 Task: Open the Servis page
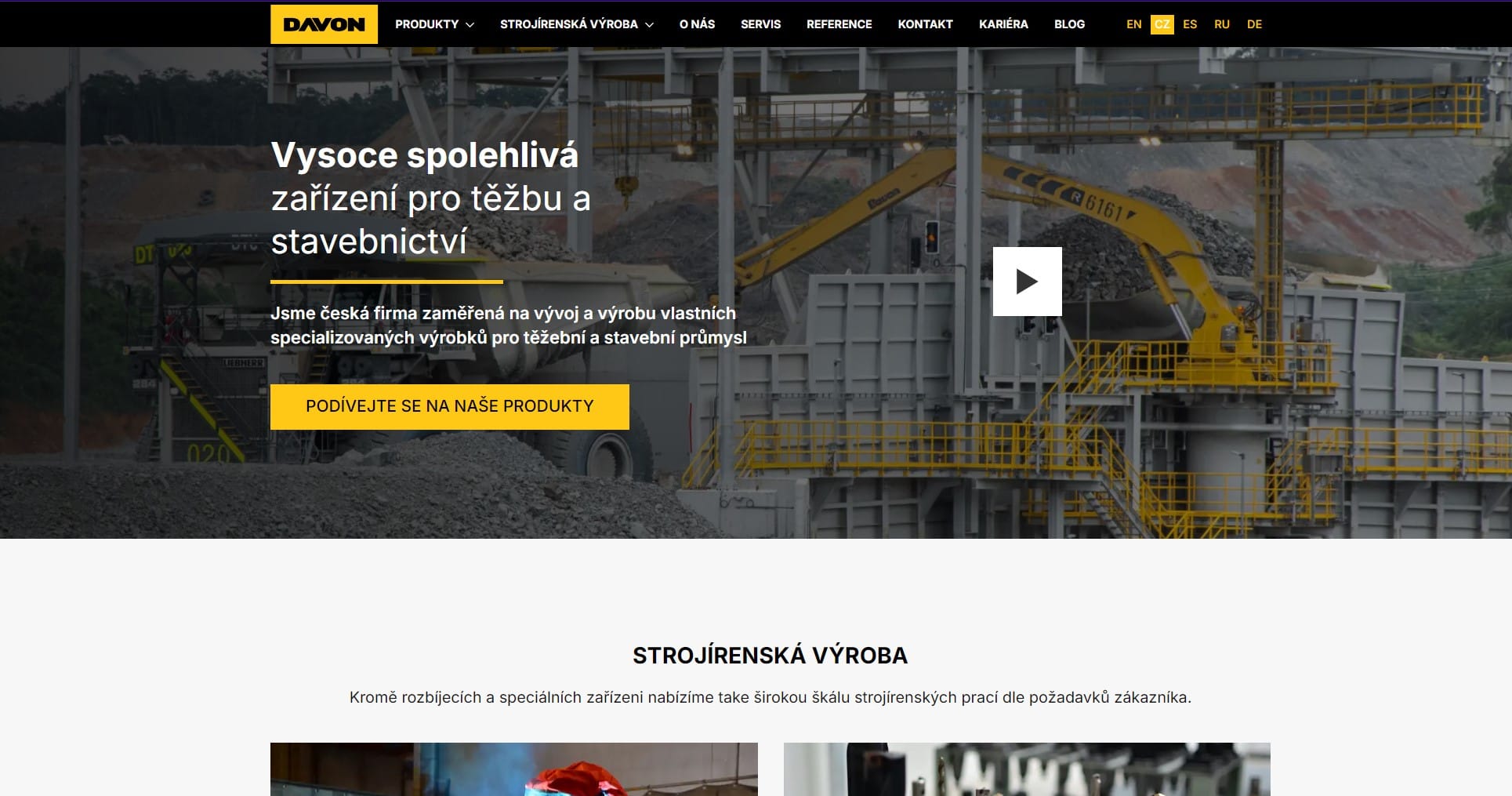(x=760, y=24)
